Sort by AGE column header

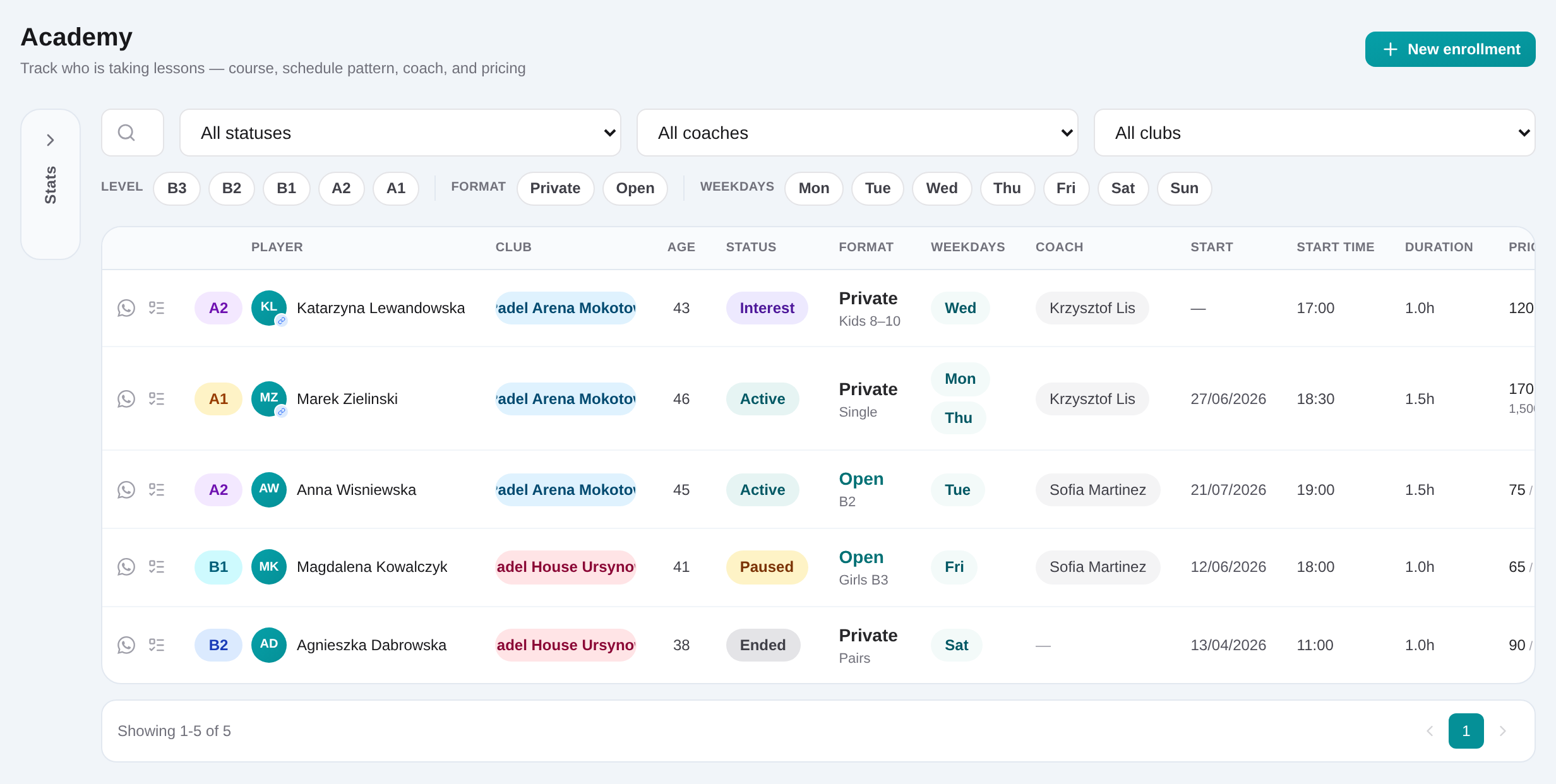pyautogui.click(x=681, y=247)
